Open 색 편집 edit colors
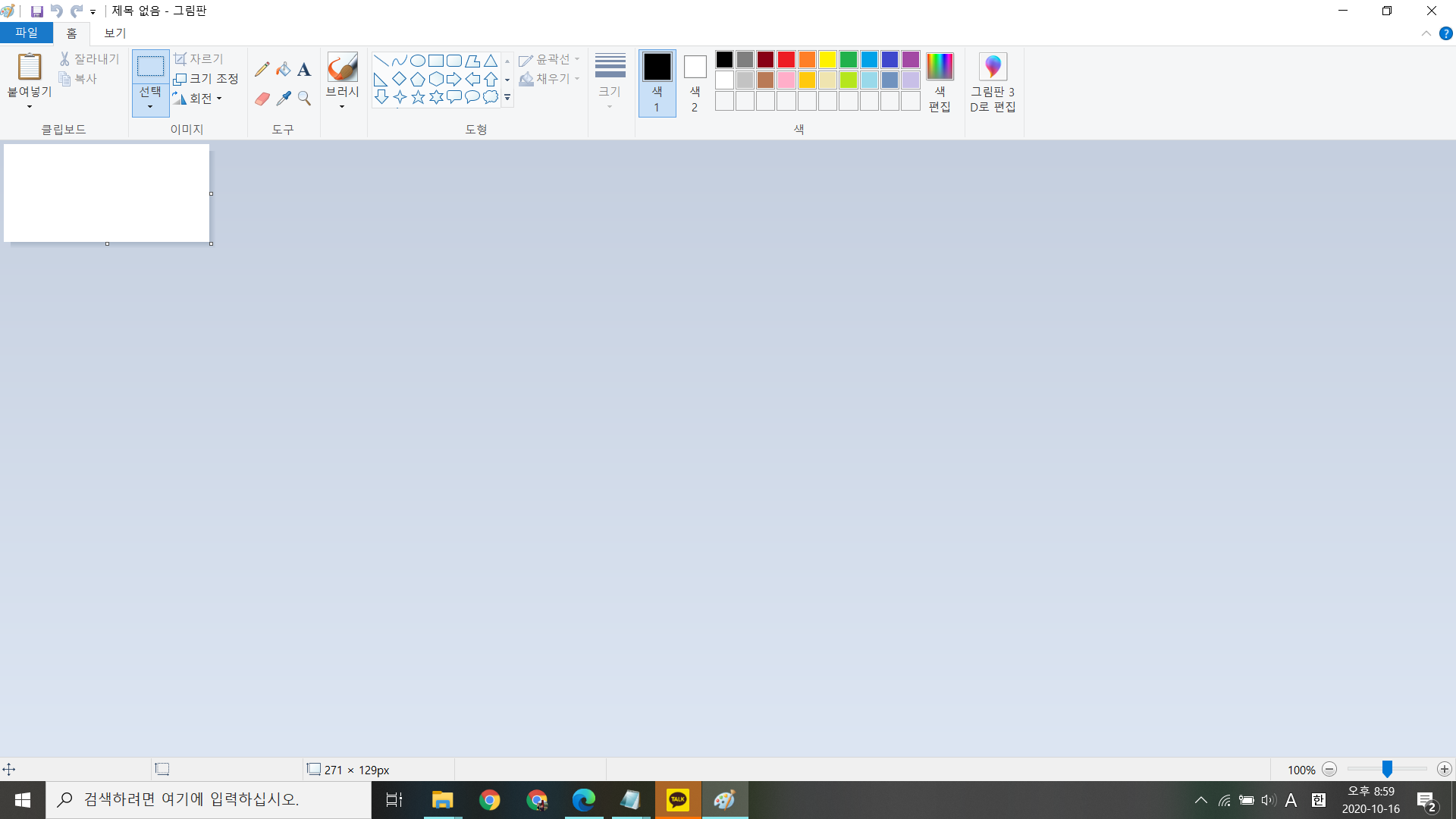This screenshot has width=1456, height=819. (939, 83)
